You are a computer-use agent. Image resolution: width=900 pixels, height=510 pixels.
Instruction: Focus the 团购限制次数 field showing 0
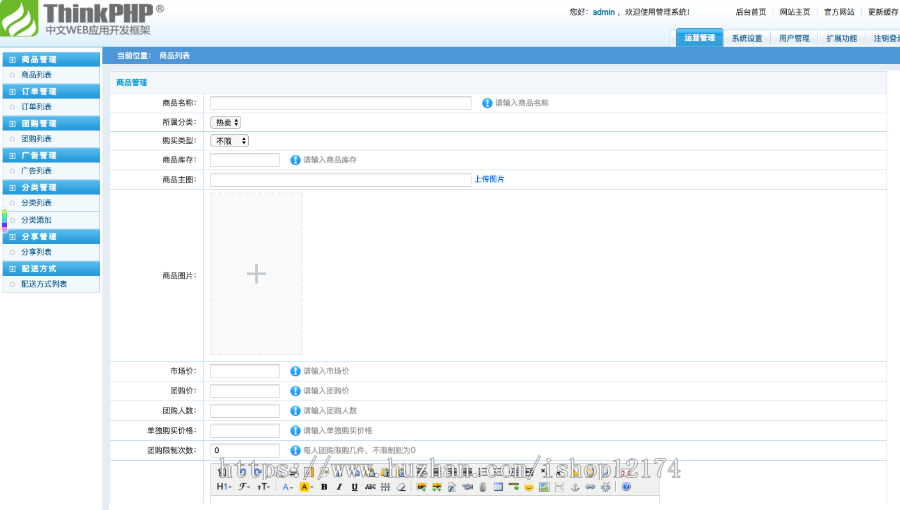245,450
